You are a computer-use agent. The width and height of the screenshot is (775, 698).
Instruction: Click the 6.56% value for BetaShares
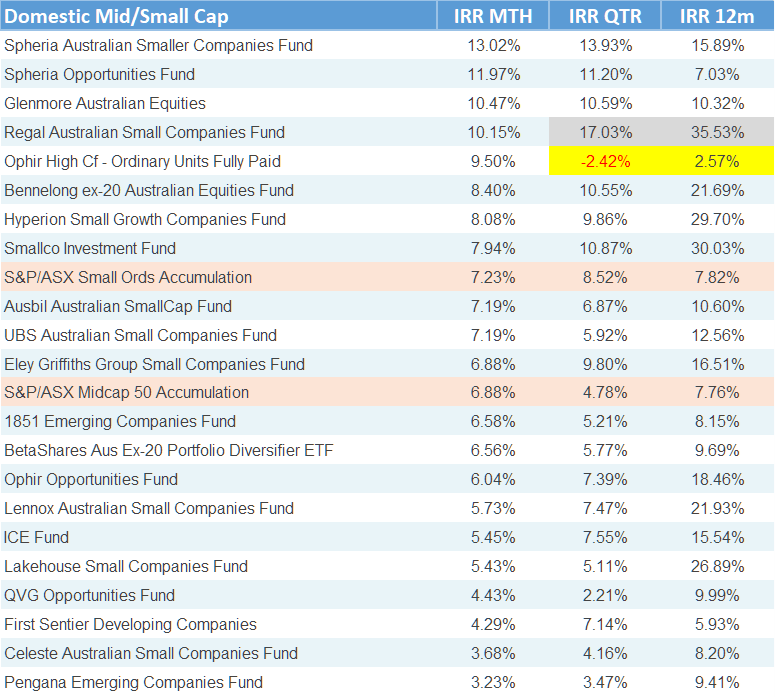tap(493, 450)
